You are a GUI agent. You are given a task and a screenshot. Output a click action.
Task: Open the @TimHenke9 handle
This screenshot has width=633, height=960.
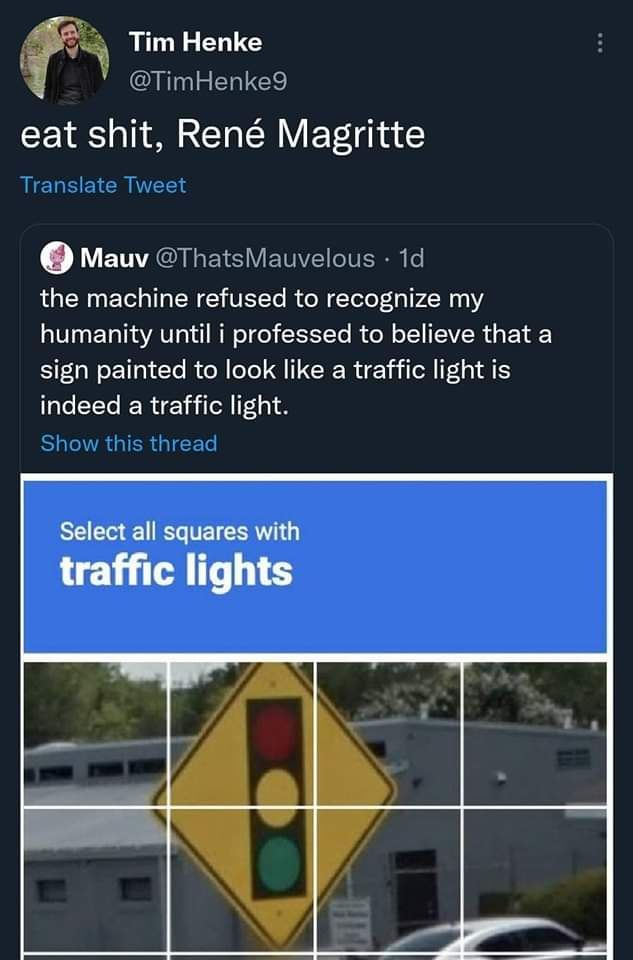pos(208,83)
